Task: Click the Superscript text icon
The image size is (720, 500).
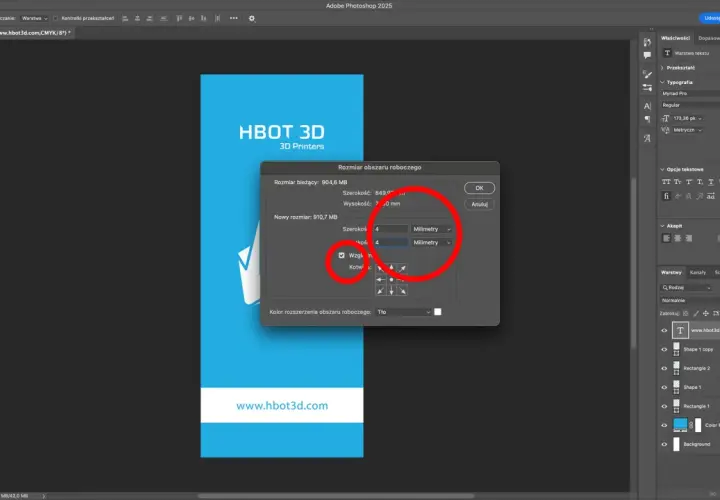Action: pyautogui.click(x=689, y=182)
